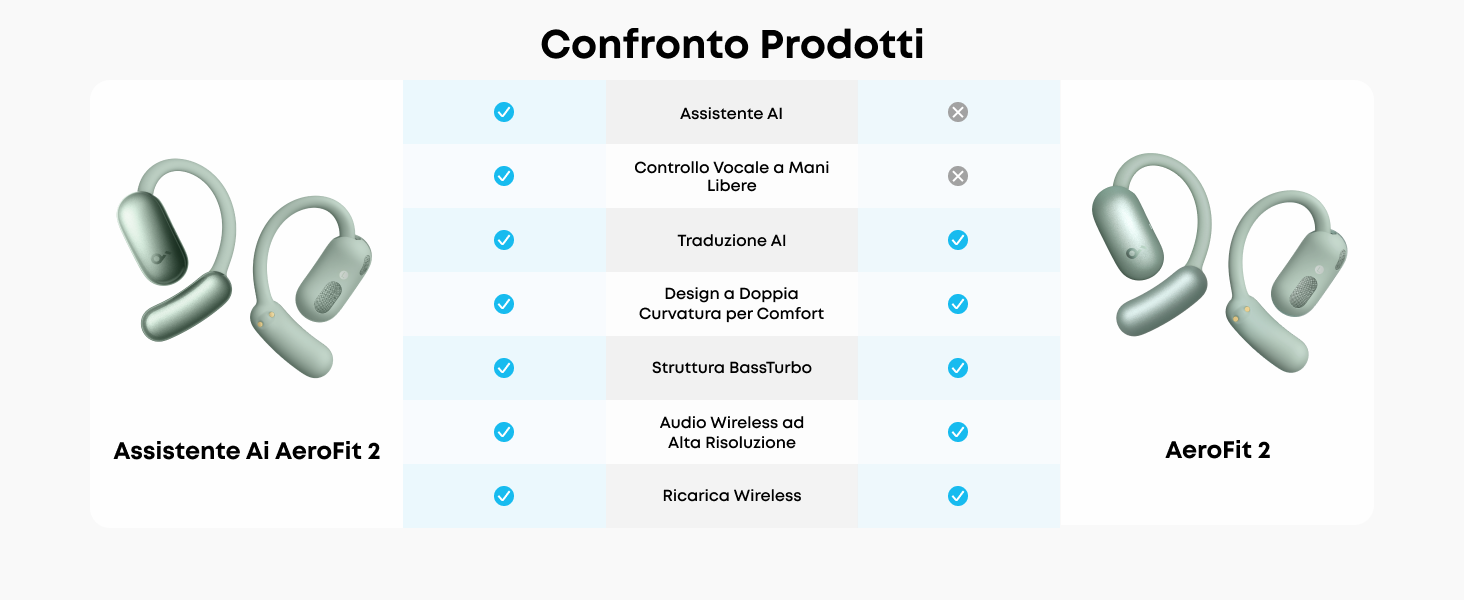Click the Confronto Prodotti heading
Viewport: 1464px width, 600px height.
coord(732,44)
